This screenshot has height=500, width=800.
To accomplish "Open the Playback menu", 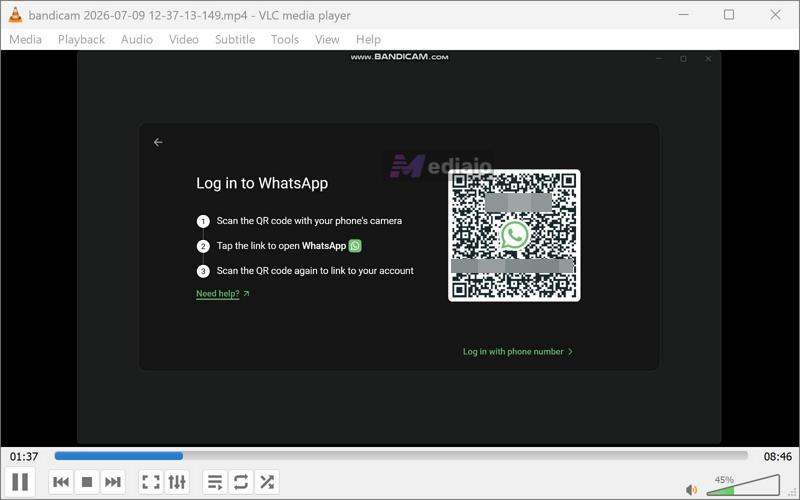I will tap(81, 39).
